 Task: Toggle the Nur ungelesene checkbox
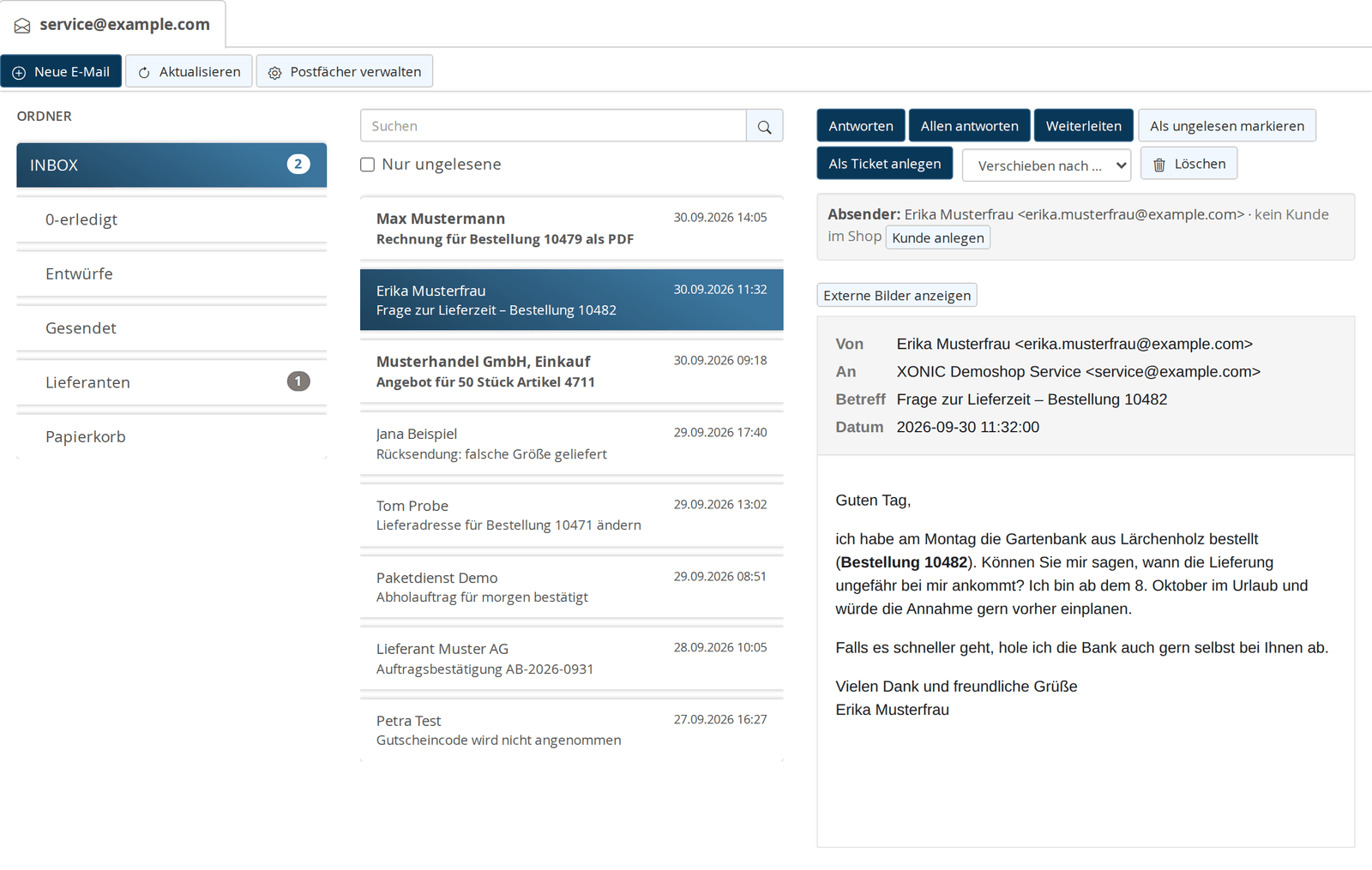click(368, 165)
